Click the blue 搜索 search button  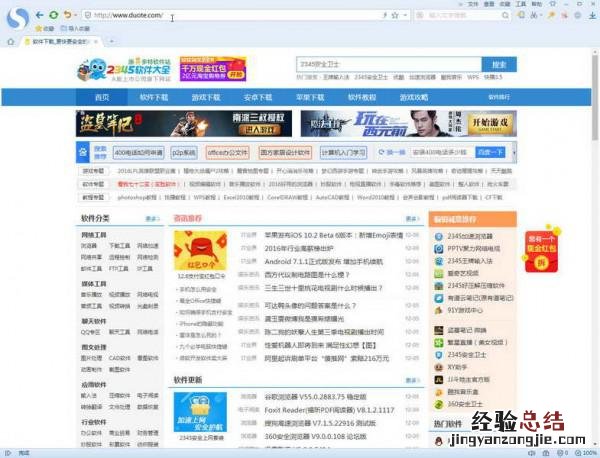click(499, 63)
